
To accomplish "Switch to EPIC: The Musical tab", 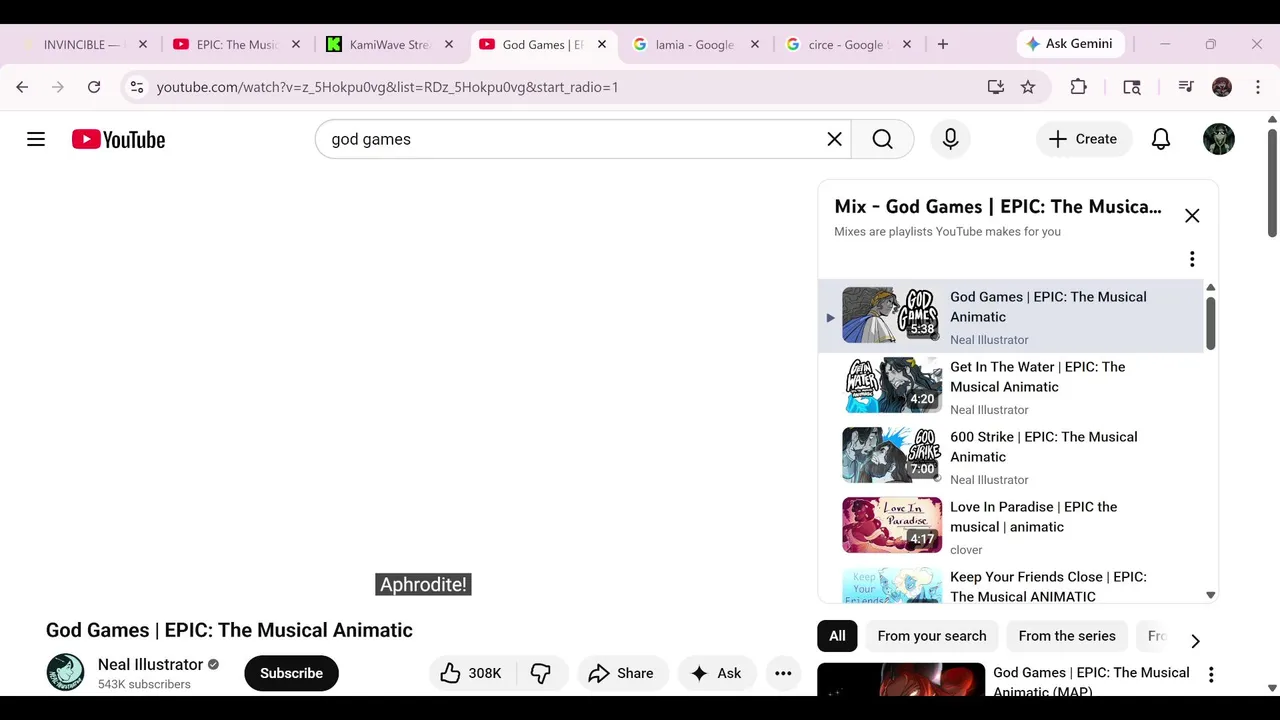I will click(x=237, y=44).
